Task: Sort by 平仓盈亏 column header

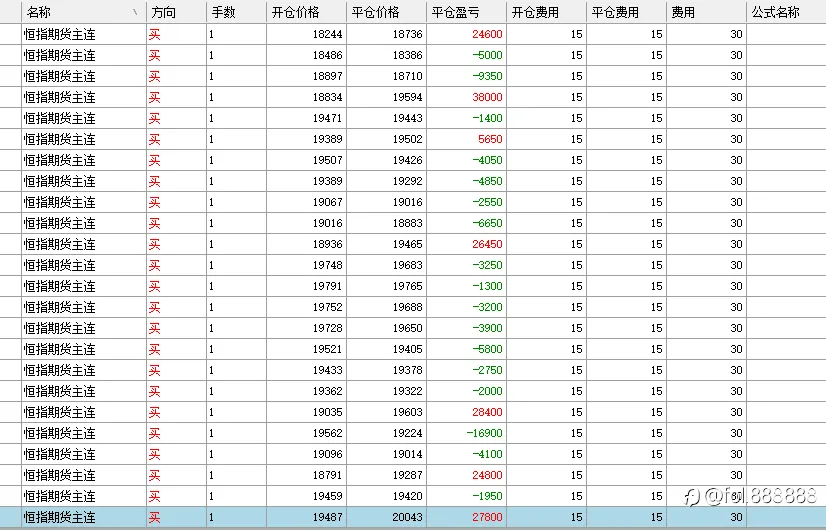Action: coord(467,12)
